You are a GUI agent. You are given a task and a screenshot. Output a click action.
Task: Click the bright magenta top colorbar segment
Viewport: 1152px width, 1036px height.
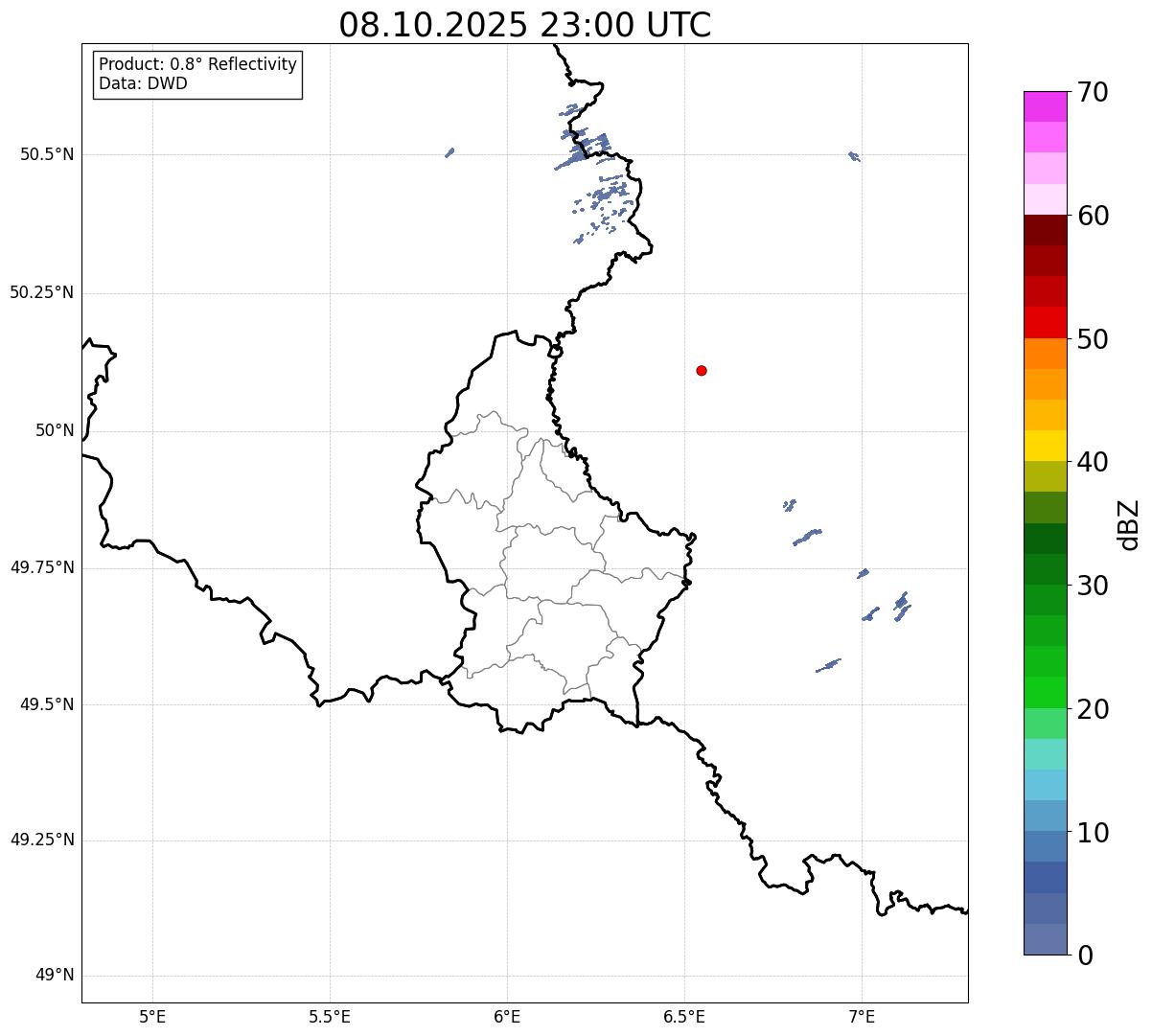(x=1046, y=106)
